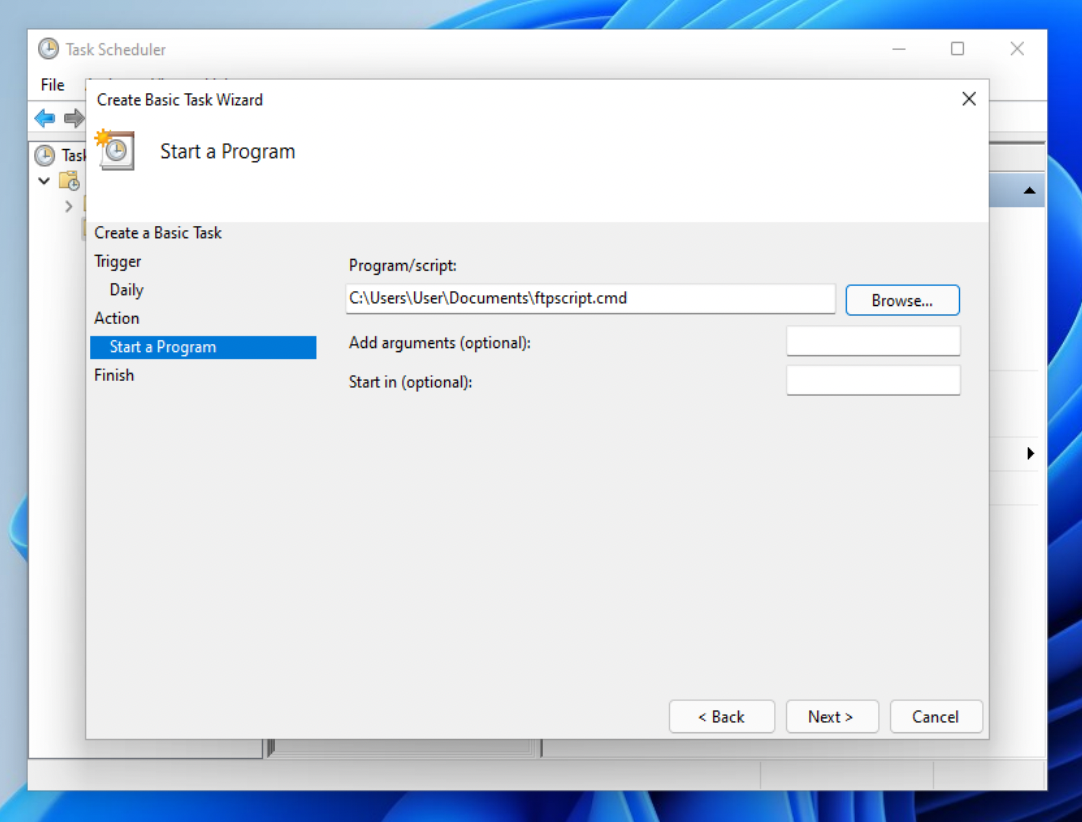Maximize the Task Scheduler window
1082x822 pixels.
[x=957, y=49]
